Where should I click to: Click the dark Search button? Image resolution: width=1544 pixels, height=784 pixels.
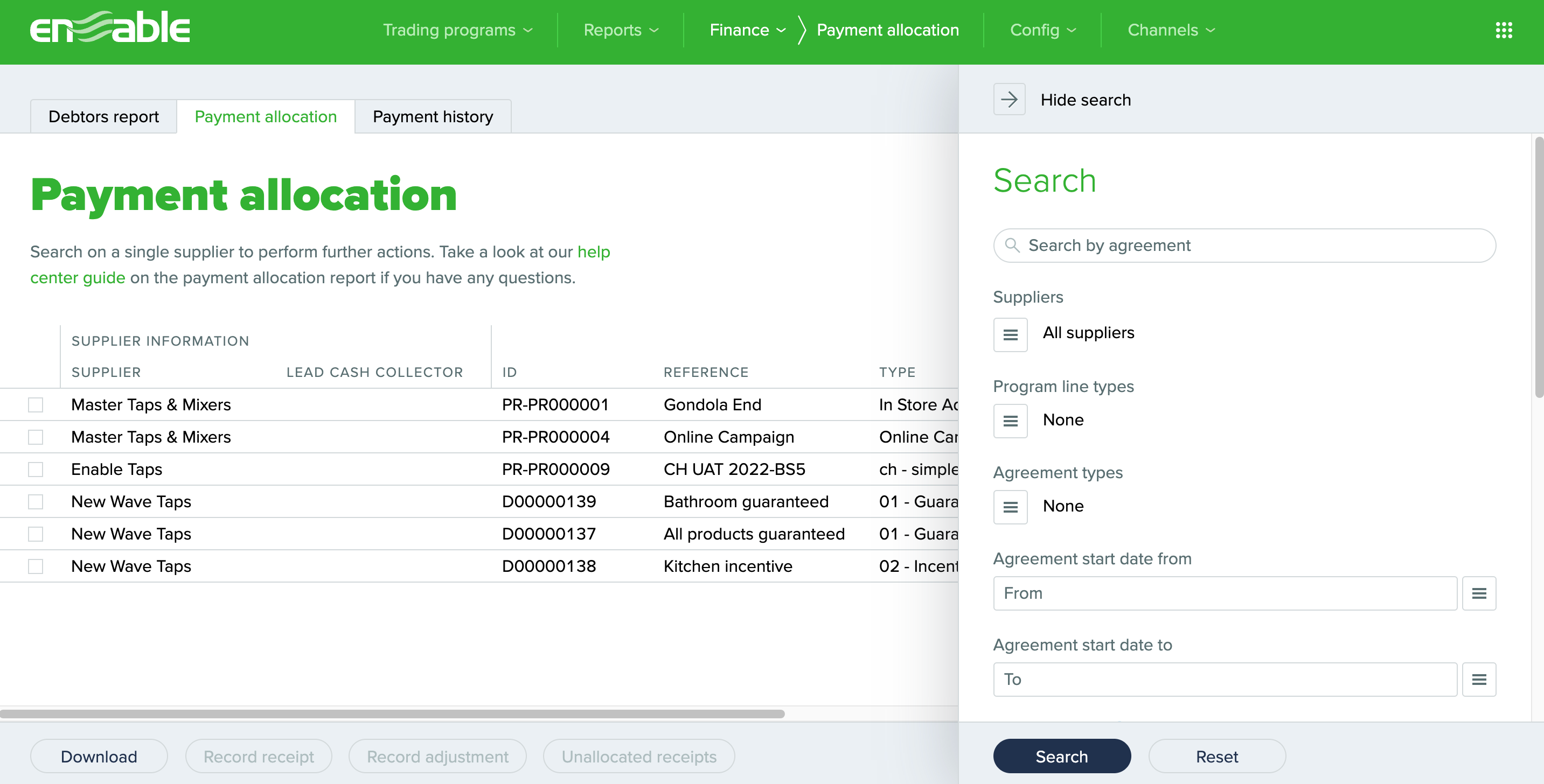(x=1061, y=757)
